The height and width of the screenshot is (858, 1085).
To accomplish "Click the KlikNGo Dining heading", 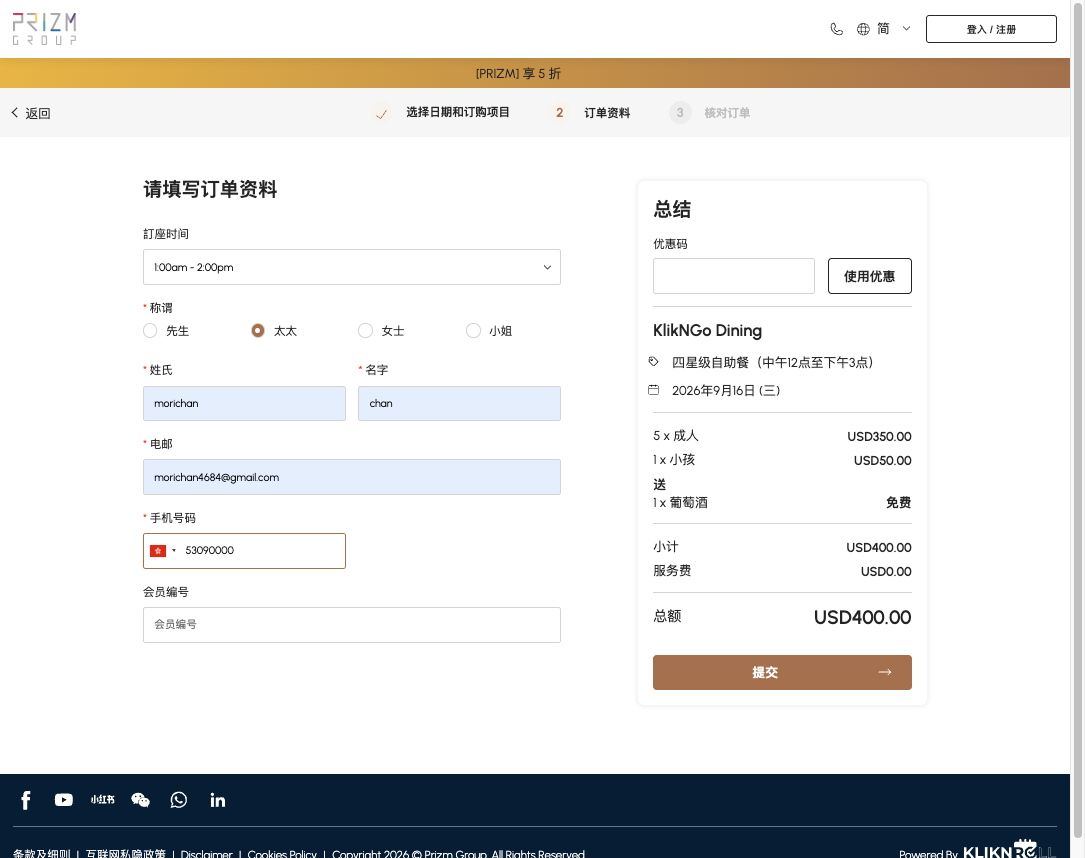I will [707, 331].
